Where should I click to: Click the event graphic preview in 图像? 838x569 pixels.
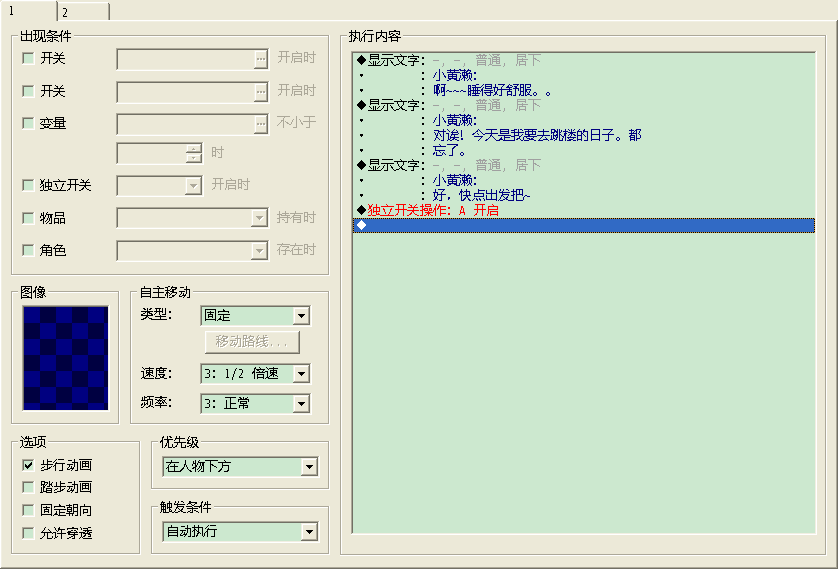point(65,358)
